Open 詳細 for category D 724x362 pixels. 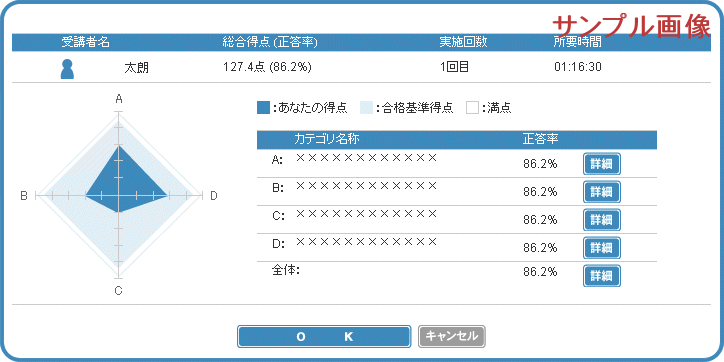click(x=602, y=248)
